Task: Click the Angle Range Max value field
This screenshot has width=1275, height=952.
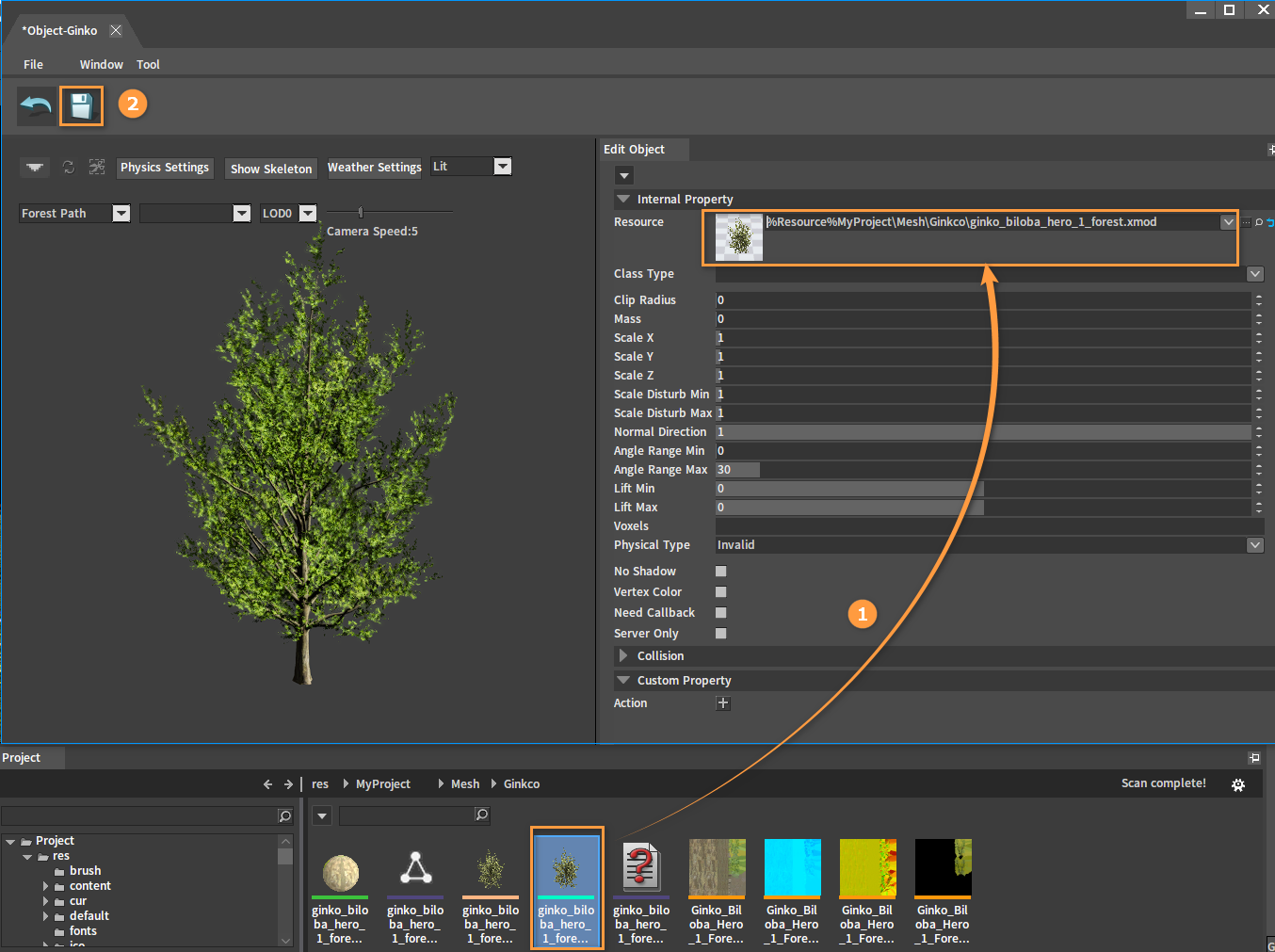Action: pos(983,470)
